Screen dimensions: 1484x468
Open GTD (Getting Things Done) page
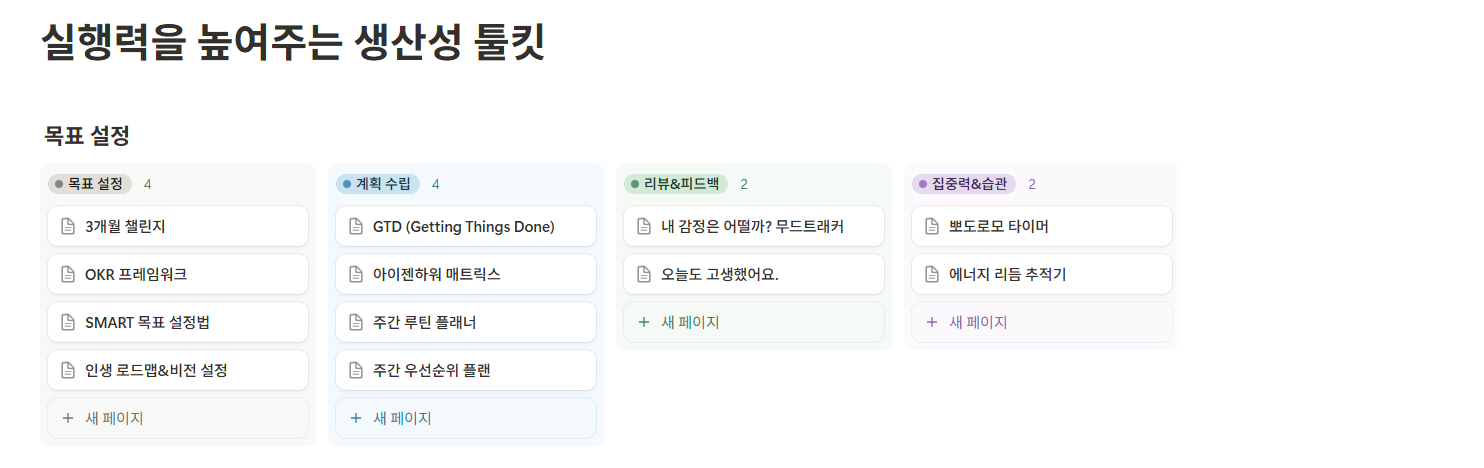point(463,227)
